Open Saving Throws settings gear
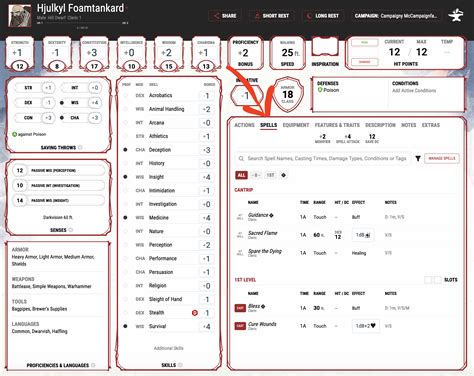 pos(80,147)
